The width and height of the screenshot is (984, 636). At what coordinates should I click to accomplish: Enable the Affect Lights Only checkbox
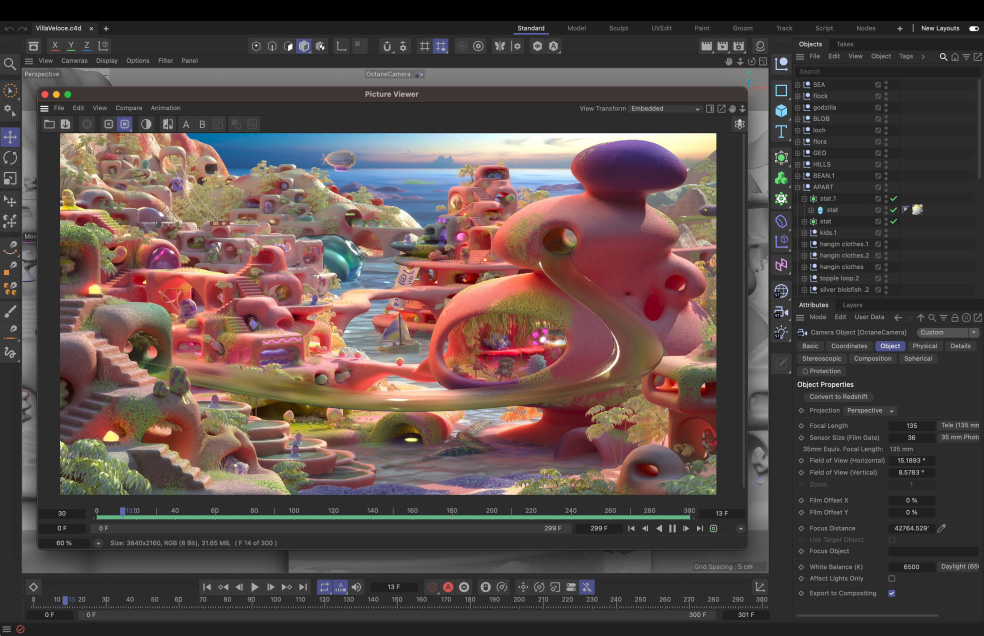coord(891,578)
